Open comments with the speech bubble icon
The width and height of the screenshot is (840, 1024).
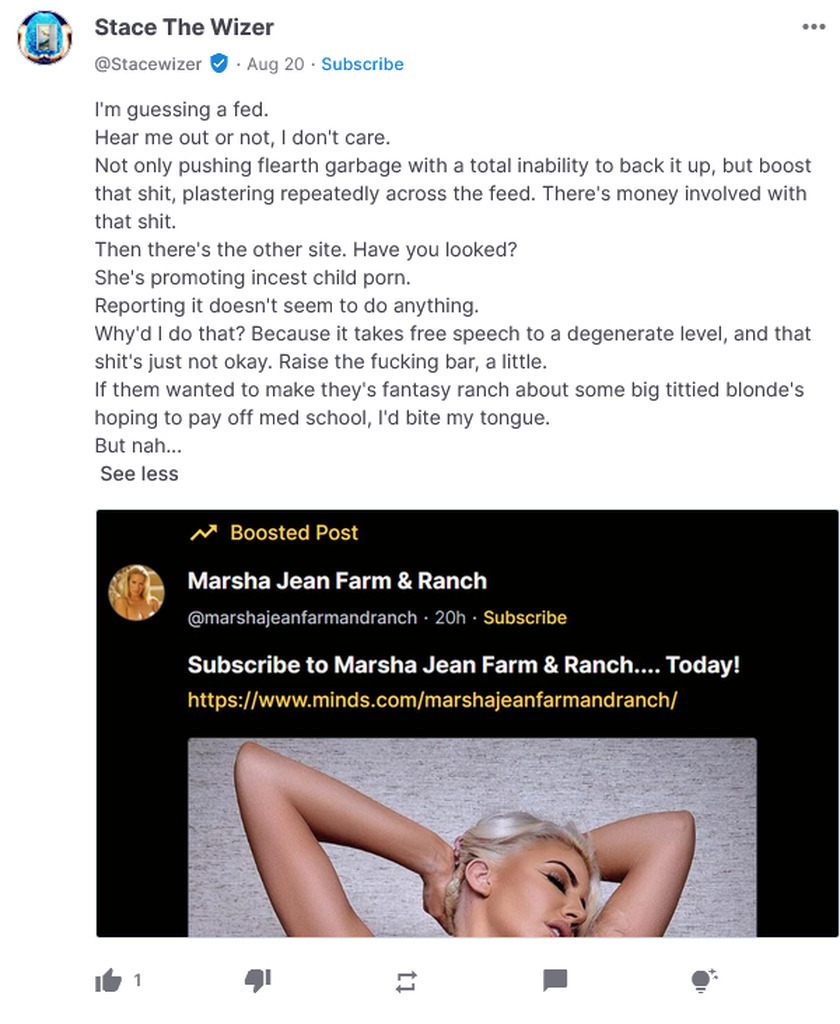pos(555,981)
